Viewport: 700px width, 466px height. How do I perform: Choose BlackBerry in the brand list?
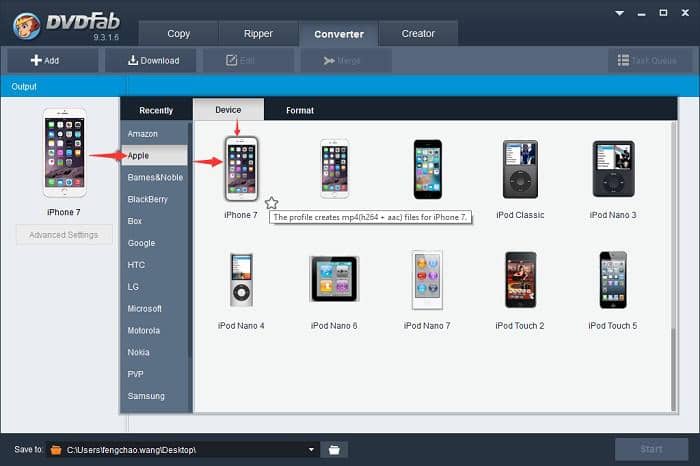point(154,199)
